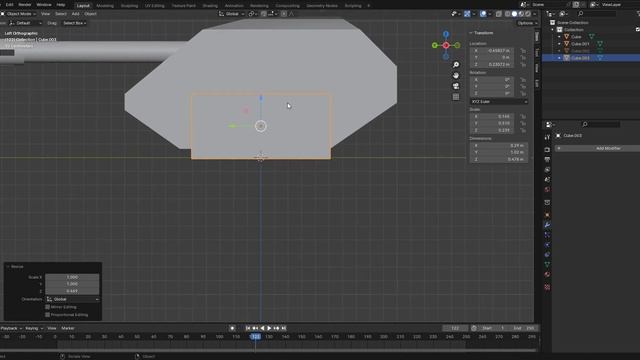Image resolution: width=640 pixels, height=360 pixels.
Task: Open the viewport Object menu
Action: pos(90,14)
